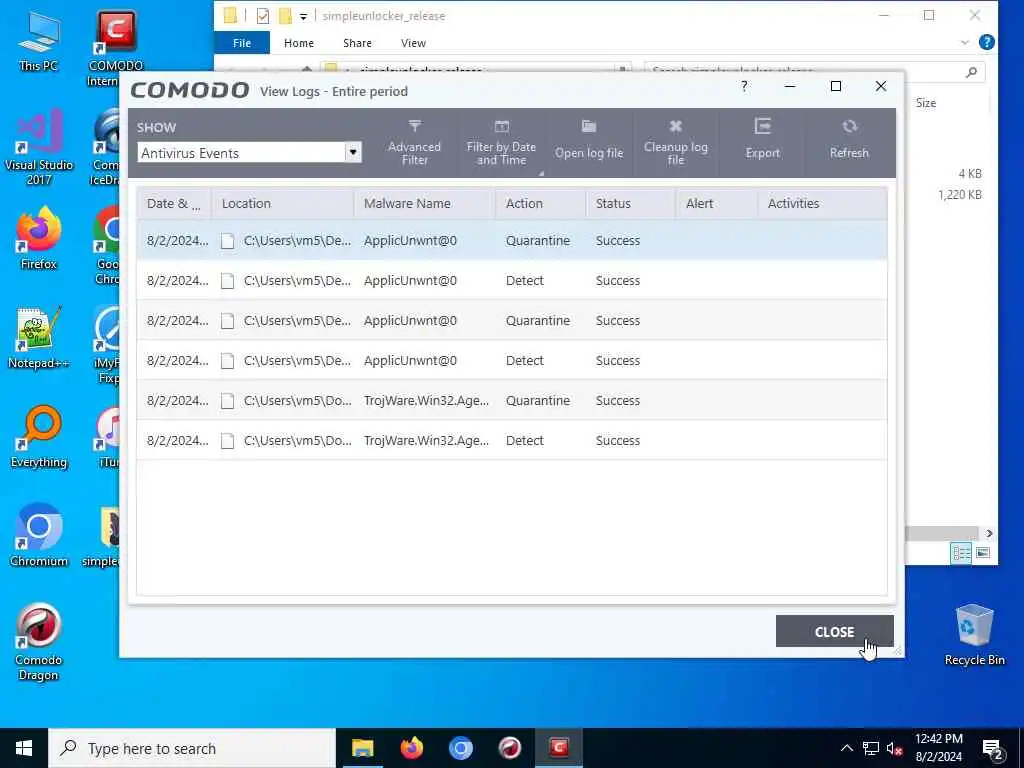The image size is (1024, 768).
Task: Click file icon in first log row
Action: (x=227, y=241)
